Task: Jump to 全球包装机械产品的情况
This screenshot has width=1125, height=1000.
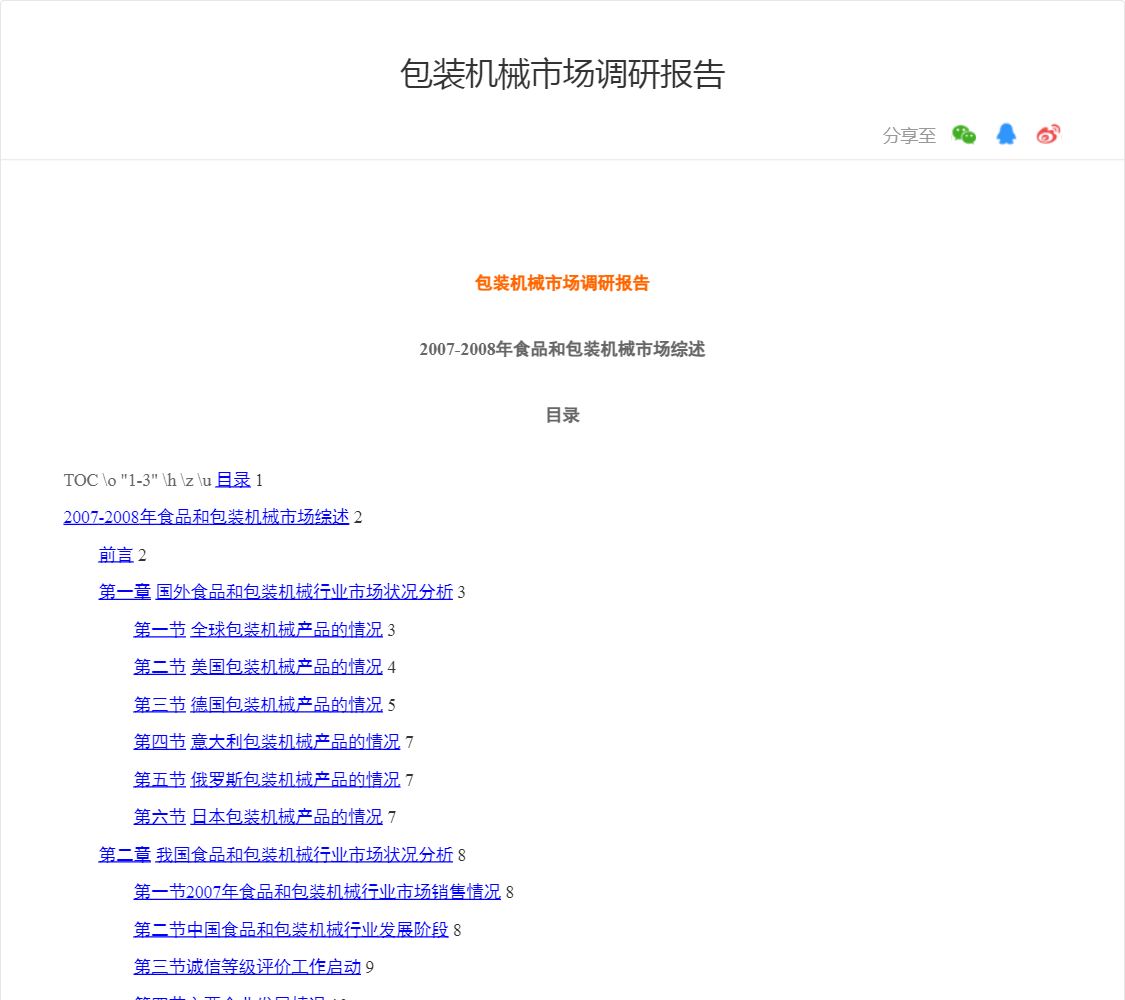Action: 286,630
